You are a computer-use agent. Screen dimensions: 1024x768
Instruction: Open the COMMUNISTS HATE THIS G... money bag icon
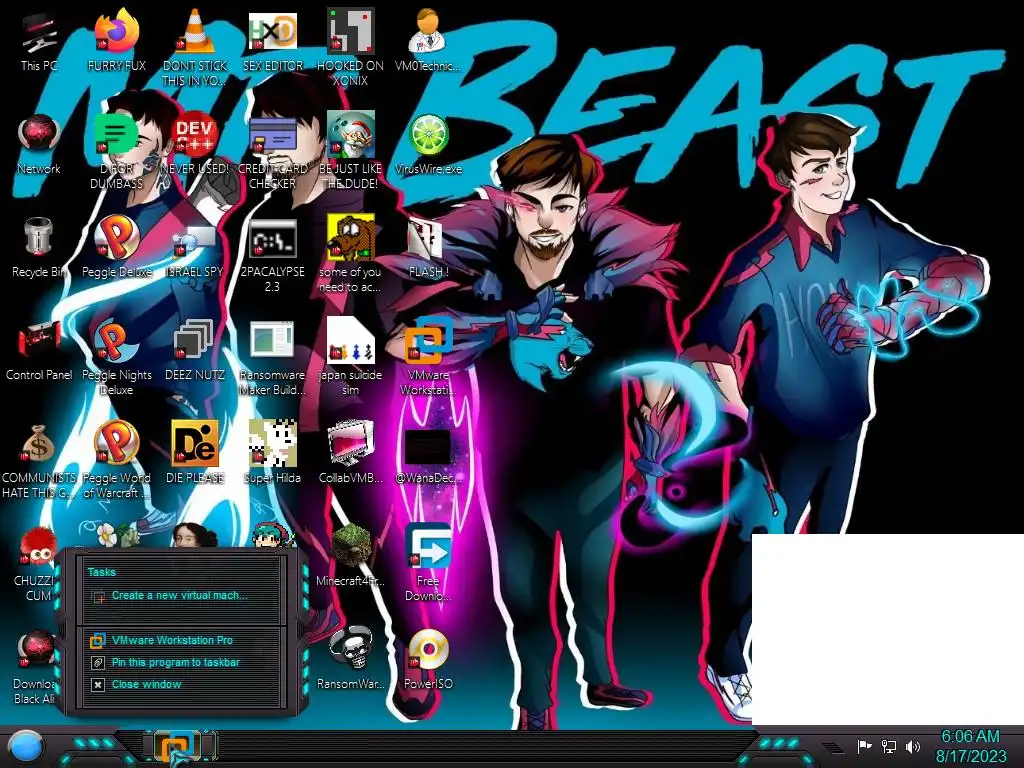pyautogui.click(x=39, y=461)
